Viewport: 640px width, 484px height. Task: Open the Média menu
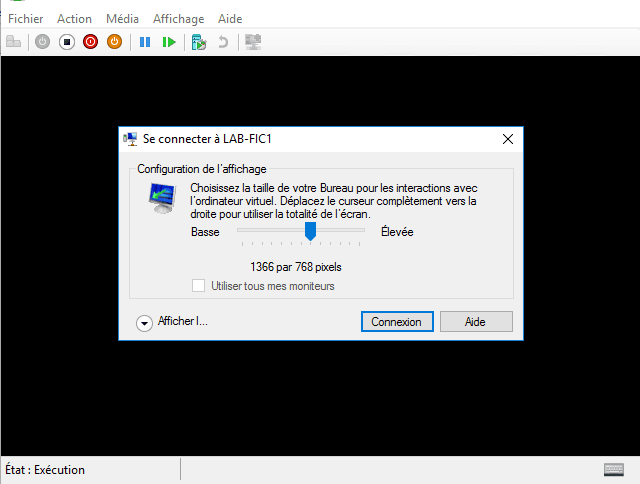tap(122, 19)
